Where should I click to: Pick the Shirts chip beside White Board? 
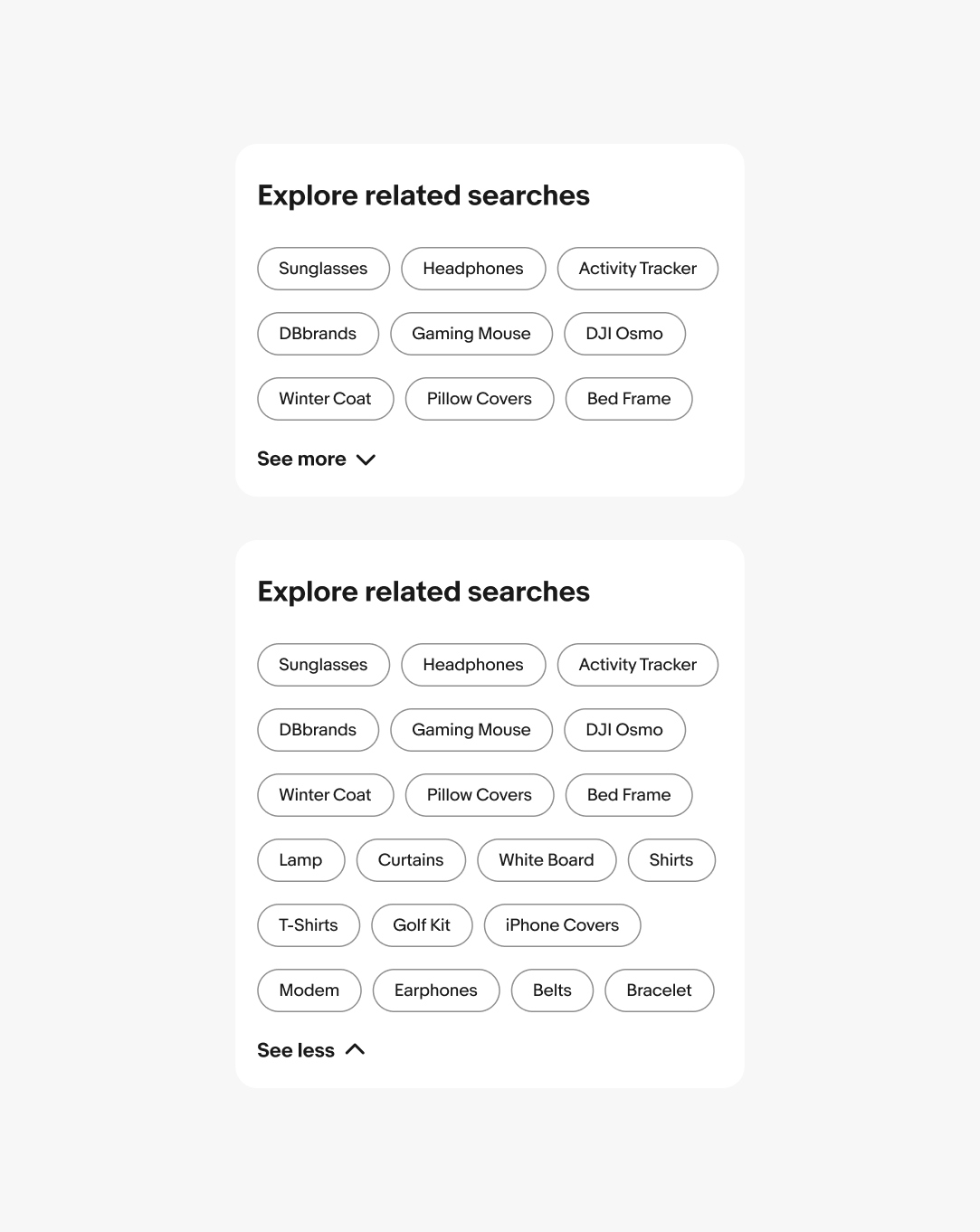671,860
